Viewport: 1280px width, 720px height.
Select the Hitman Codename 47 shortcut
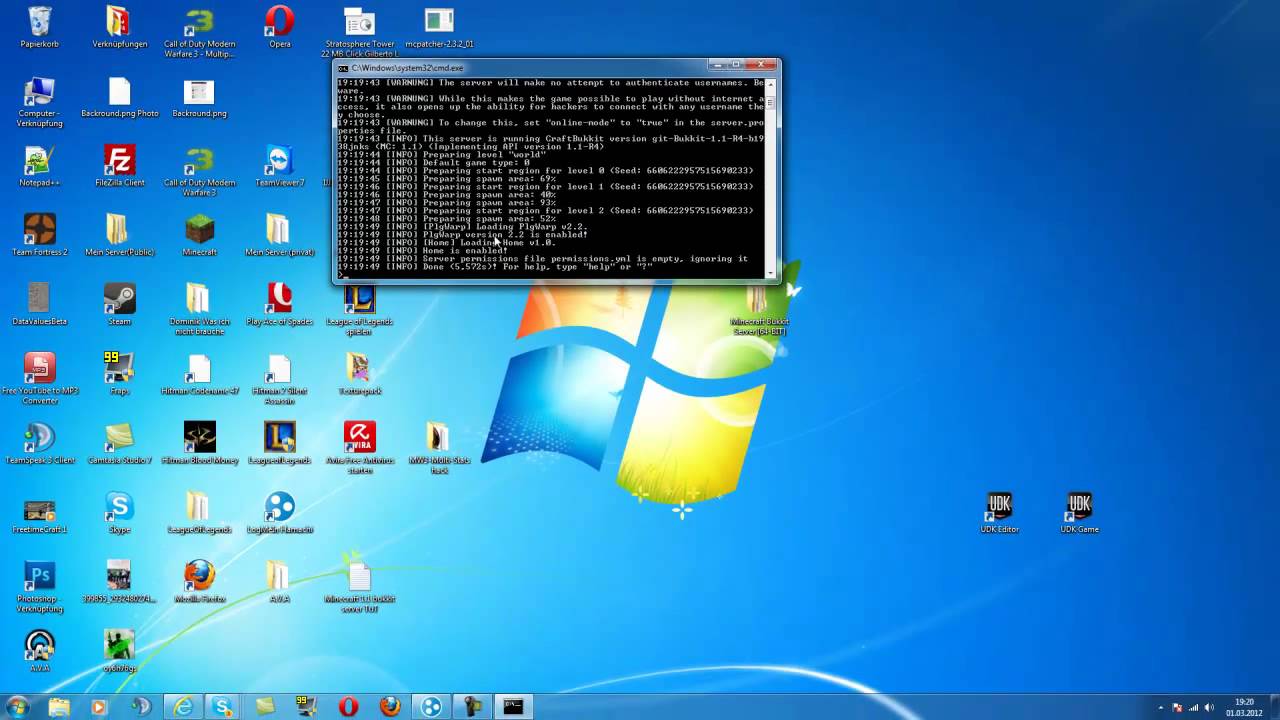[199, 374]
